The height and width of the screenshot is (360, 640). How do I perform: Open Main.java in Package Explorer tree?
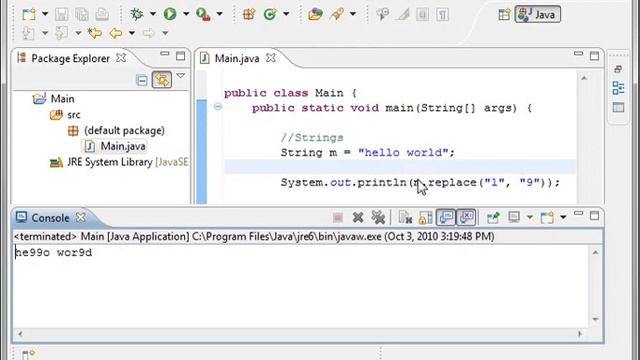[x=123, y=146]
